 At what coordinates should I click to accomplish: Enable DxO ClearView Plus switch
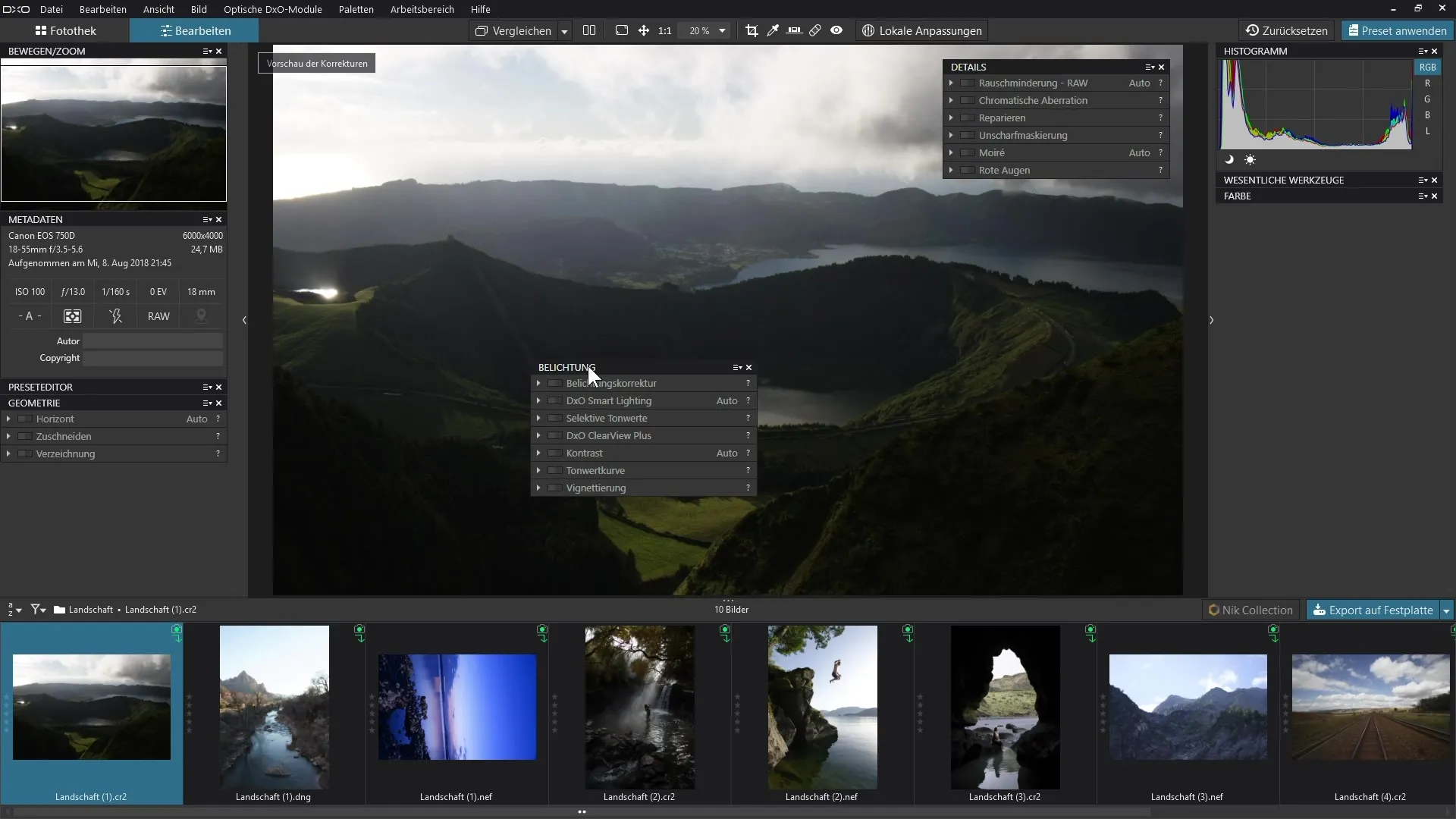pos(555,435)
